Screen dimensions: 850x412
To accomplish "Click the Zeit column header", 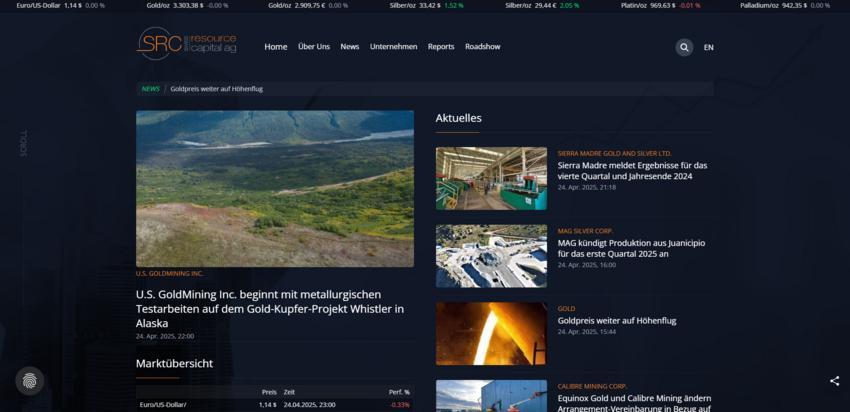I will click(x=289, y=392).
